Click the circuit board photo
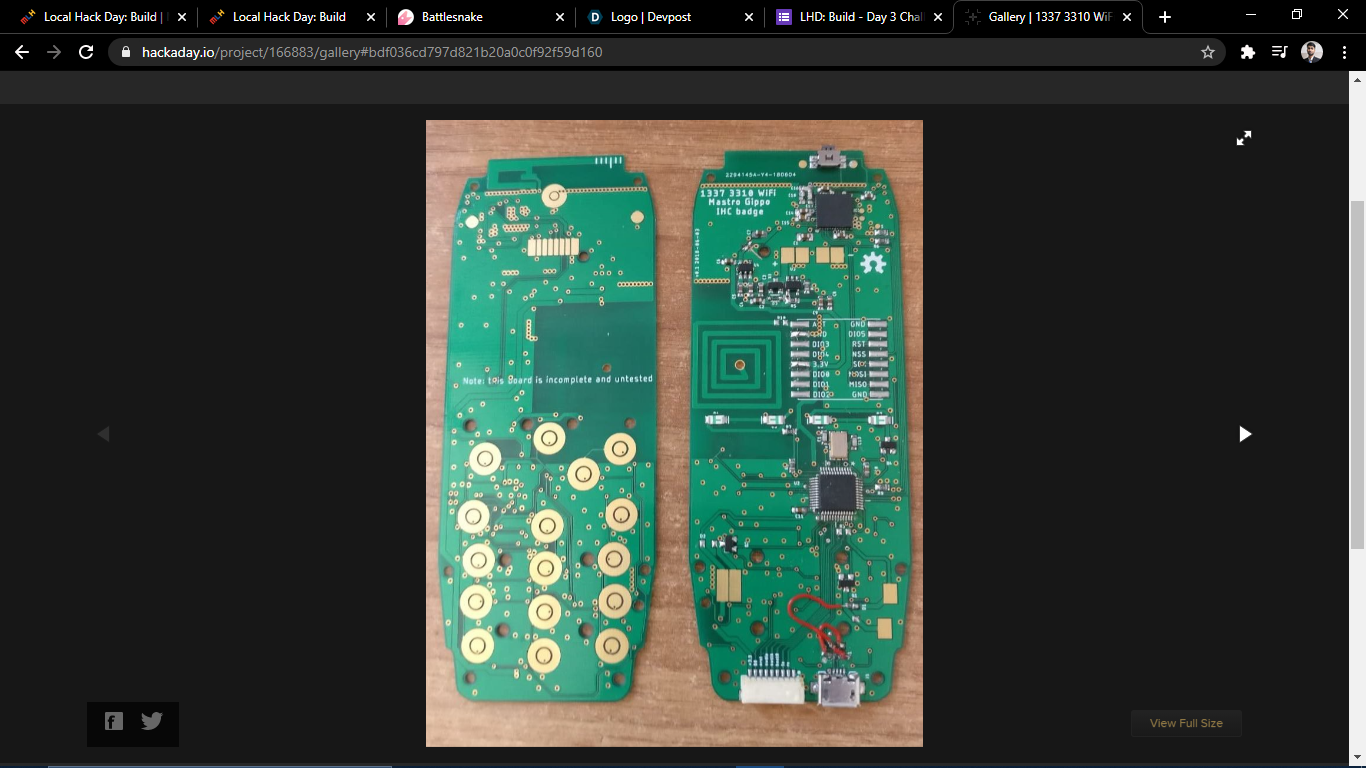The height and width of the screenshot is (768, 1366). click(x=674, y=433)
